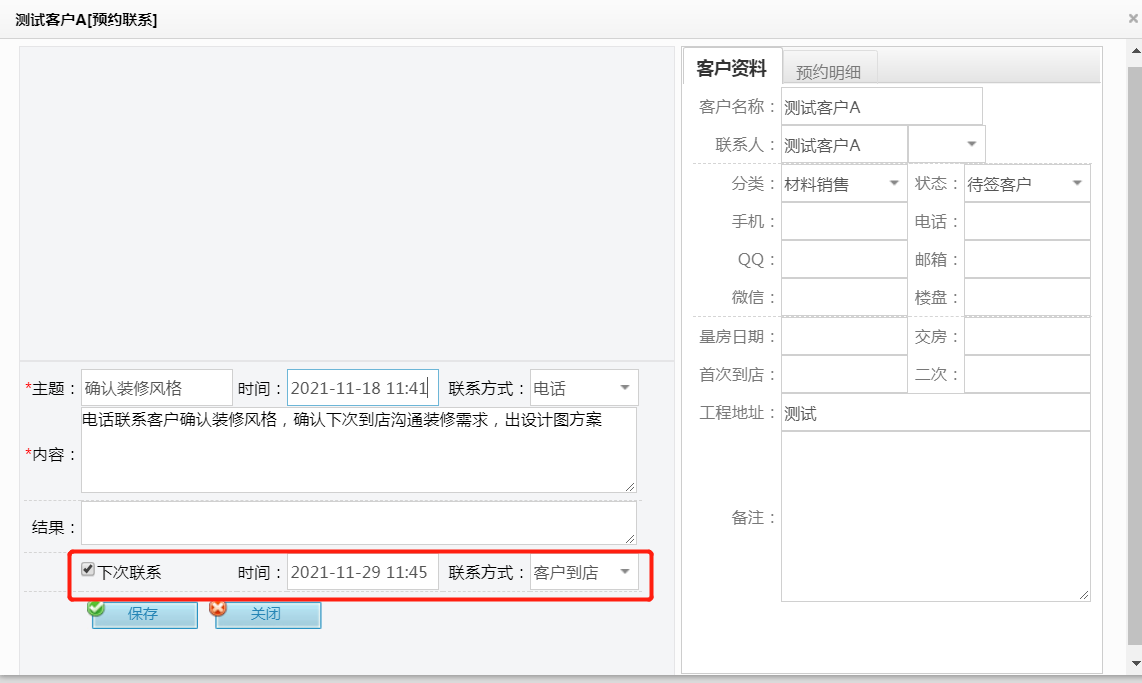Click the 结果 text area
The height and width of the screenshot is (683, 1142).
pyautogui.click(x=358, y=523)
